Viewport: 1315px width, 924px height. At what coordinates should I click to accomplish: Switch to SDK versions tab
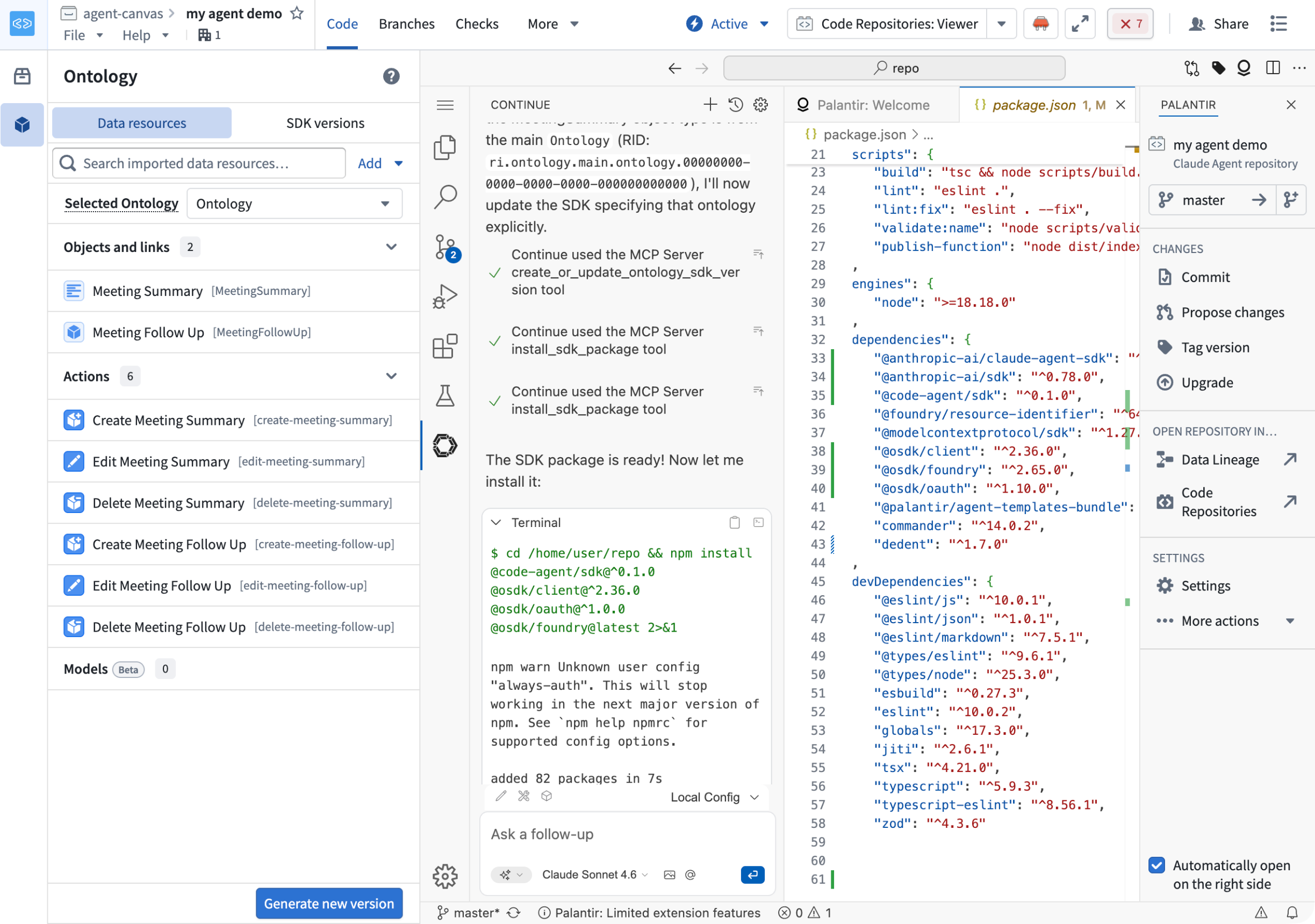325,123
